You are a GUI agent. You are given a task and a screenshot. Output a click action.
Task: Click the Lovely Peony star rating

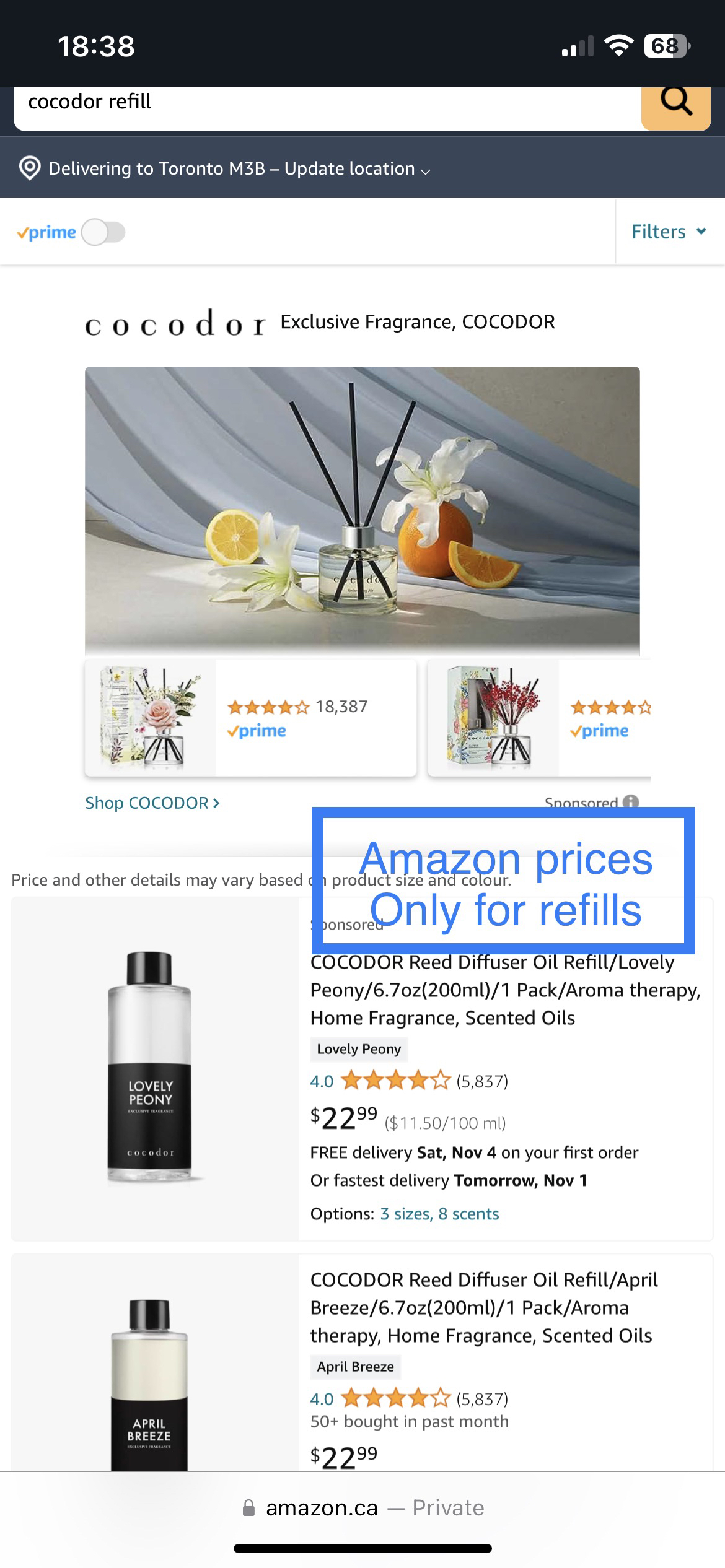click(x=395, y=1081)
